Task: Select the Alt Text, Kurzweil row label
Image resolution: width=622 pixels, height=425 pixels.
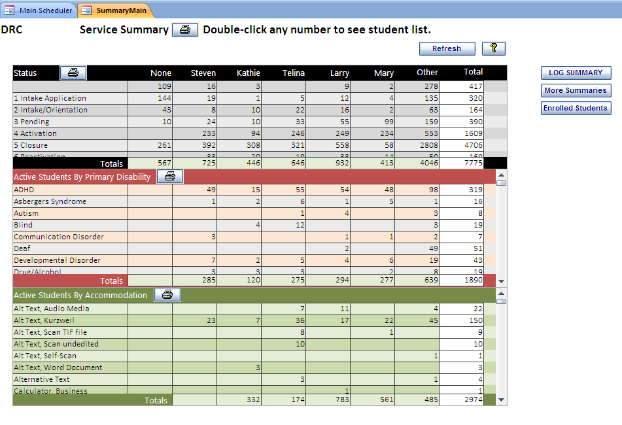Action: tap(45, 320)
